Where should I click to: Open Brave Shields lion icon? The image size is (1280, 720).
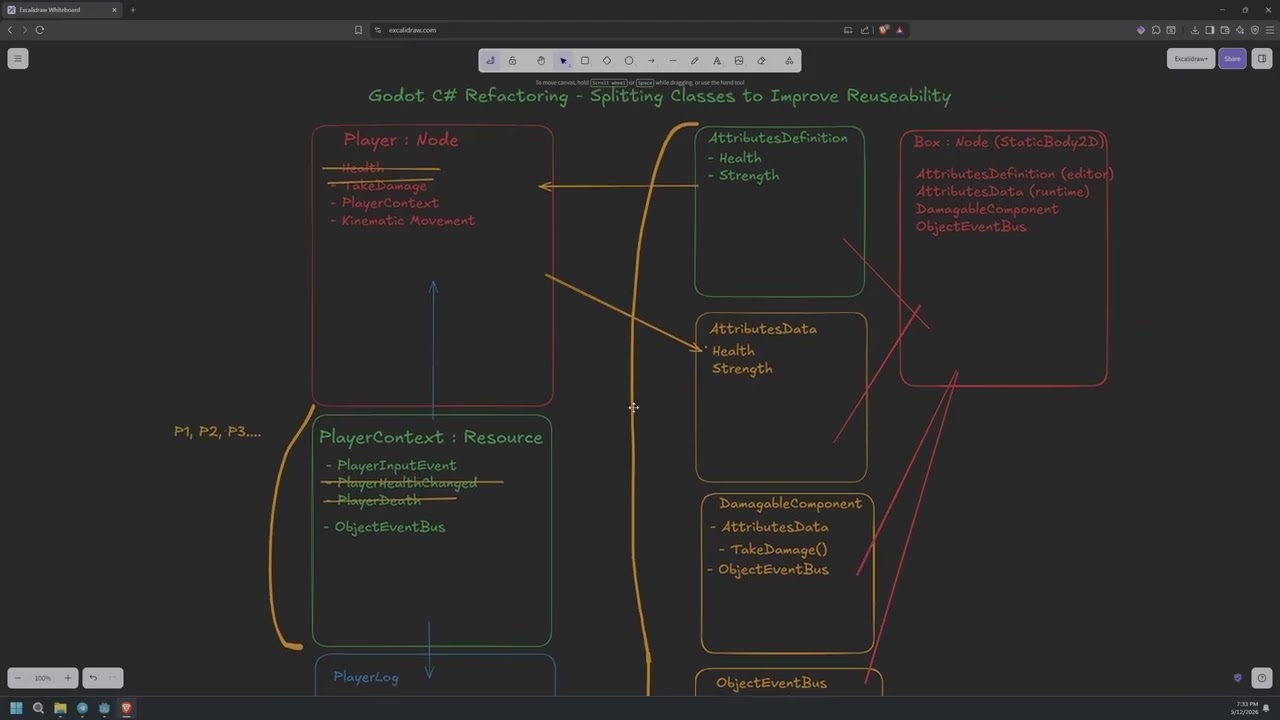884,30
